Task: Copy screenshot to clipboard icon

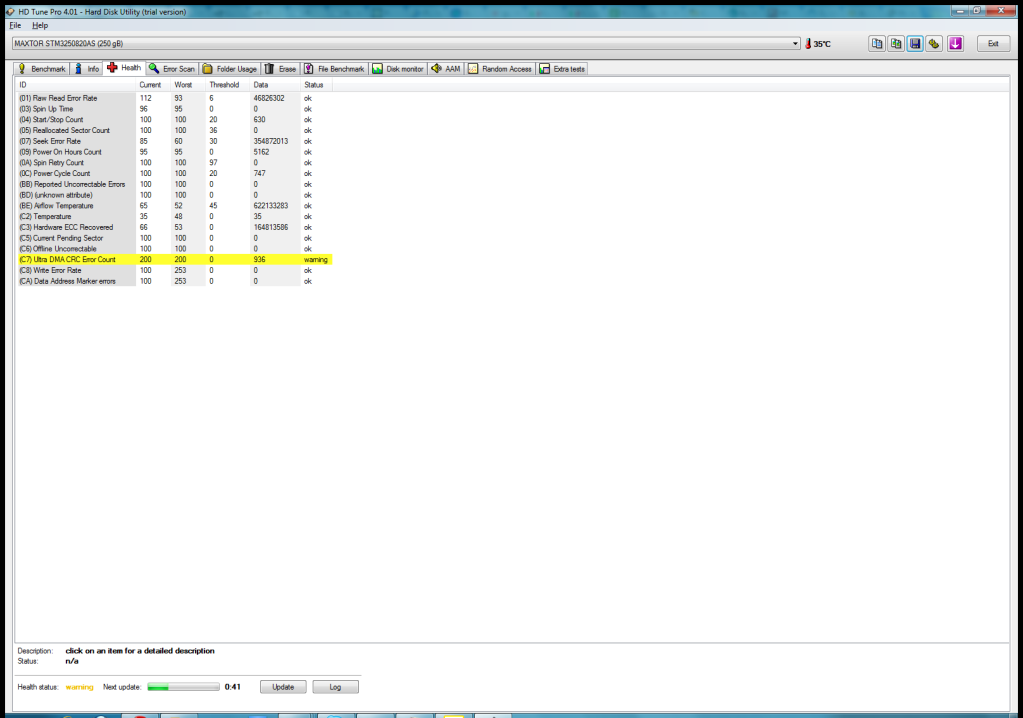Action: 896,44
